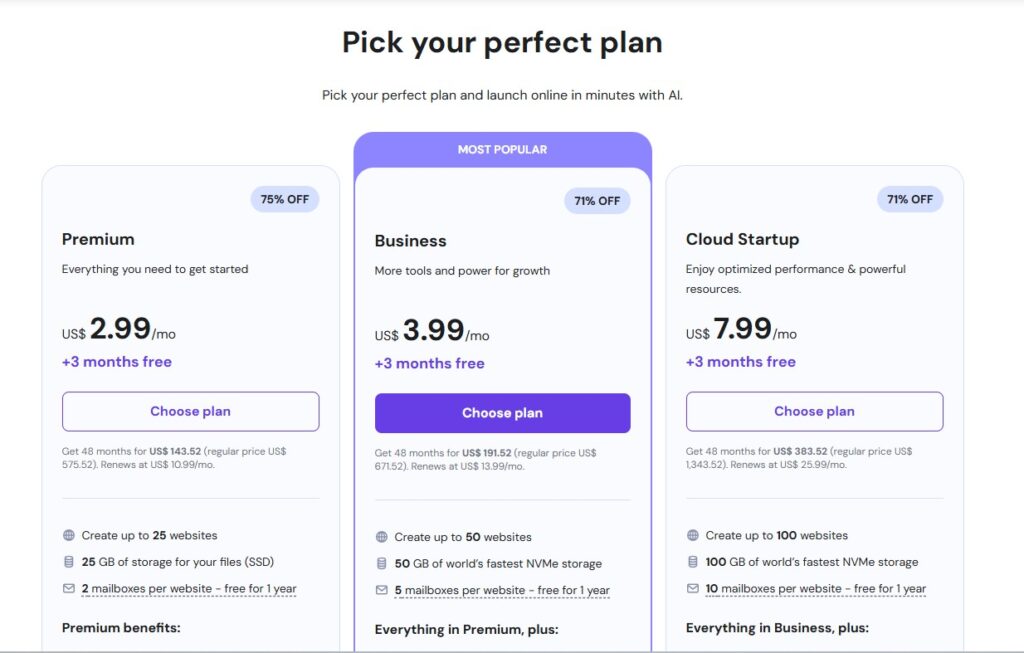The height and width of the screenshot is (653, 1024).
Task: Choose the Cloud Startup plan
Action: coord(814,411)
